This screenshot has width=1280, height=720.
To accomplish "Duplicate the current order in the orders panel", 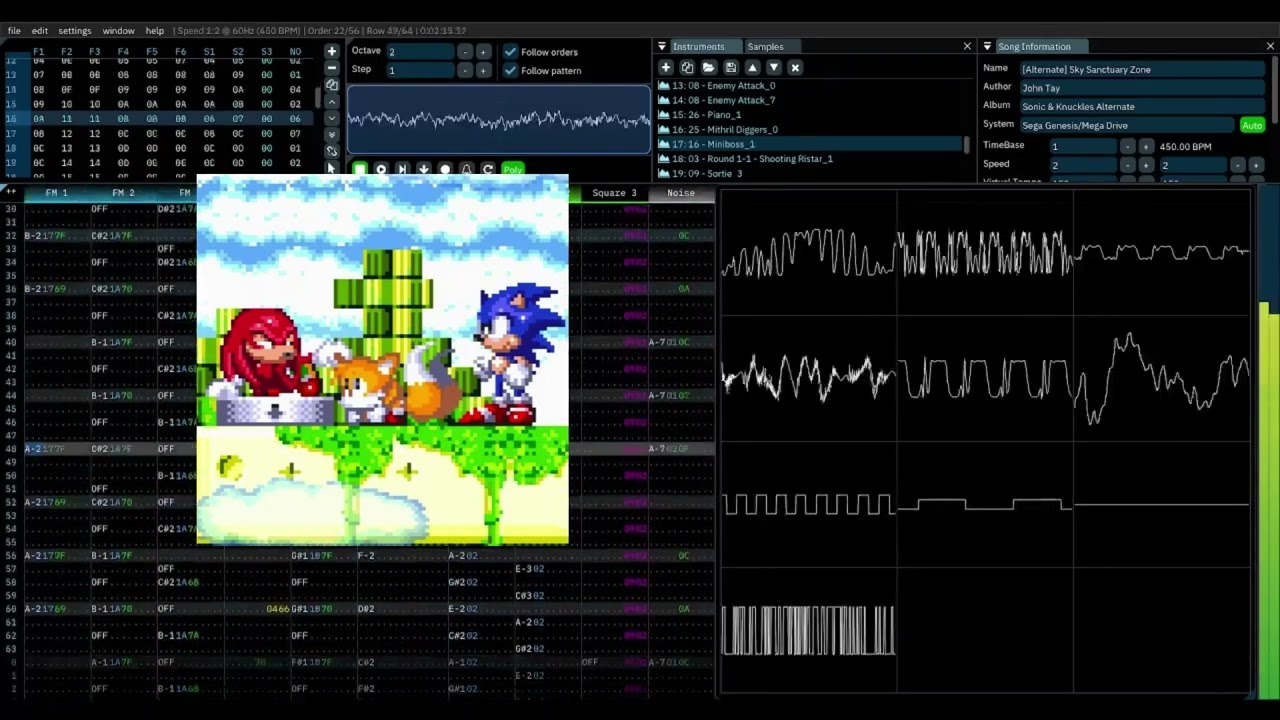I will [x=332, y=85].
